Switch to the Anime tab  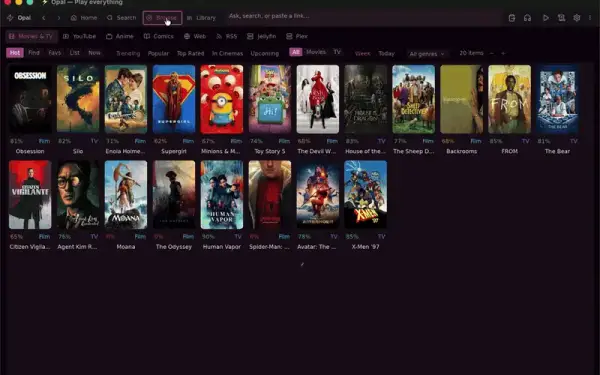(120, 36)
